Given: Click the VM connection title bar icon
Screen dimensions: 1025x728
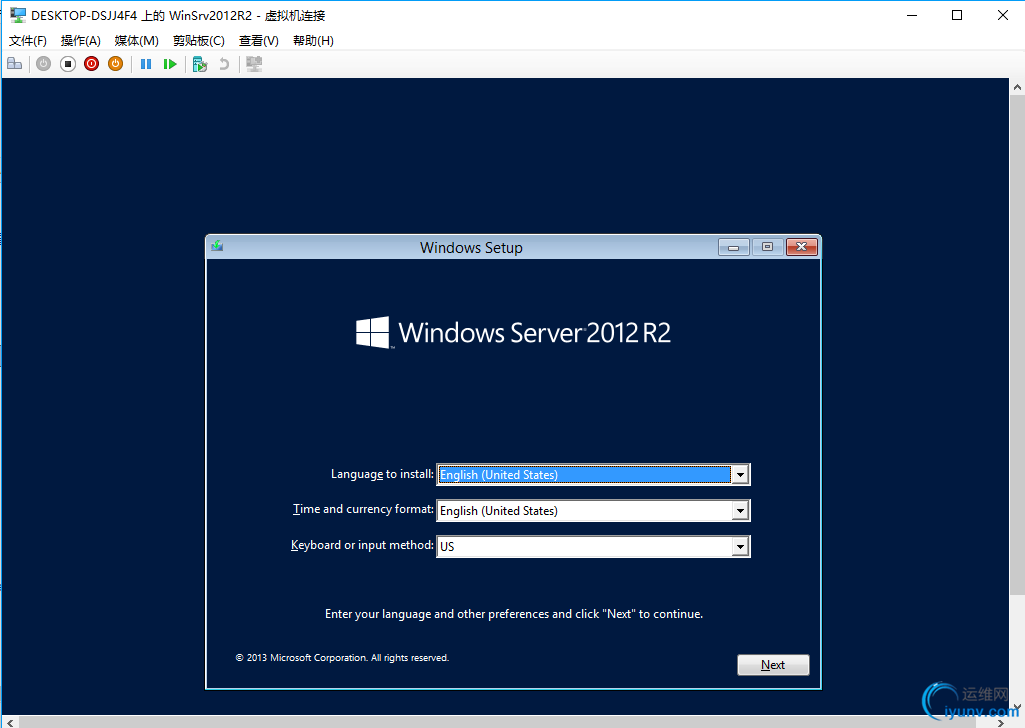Looking at the screenshot, I should (18, 15).
